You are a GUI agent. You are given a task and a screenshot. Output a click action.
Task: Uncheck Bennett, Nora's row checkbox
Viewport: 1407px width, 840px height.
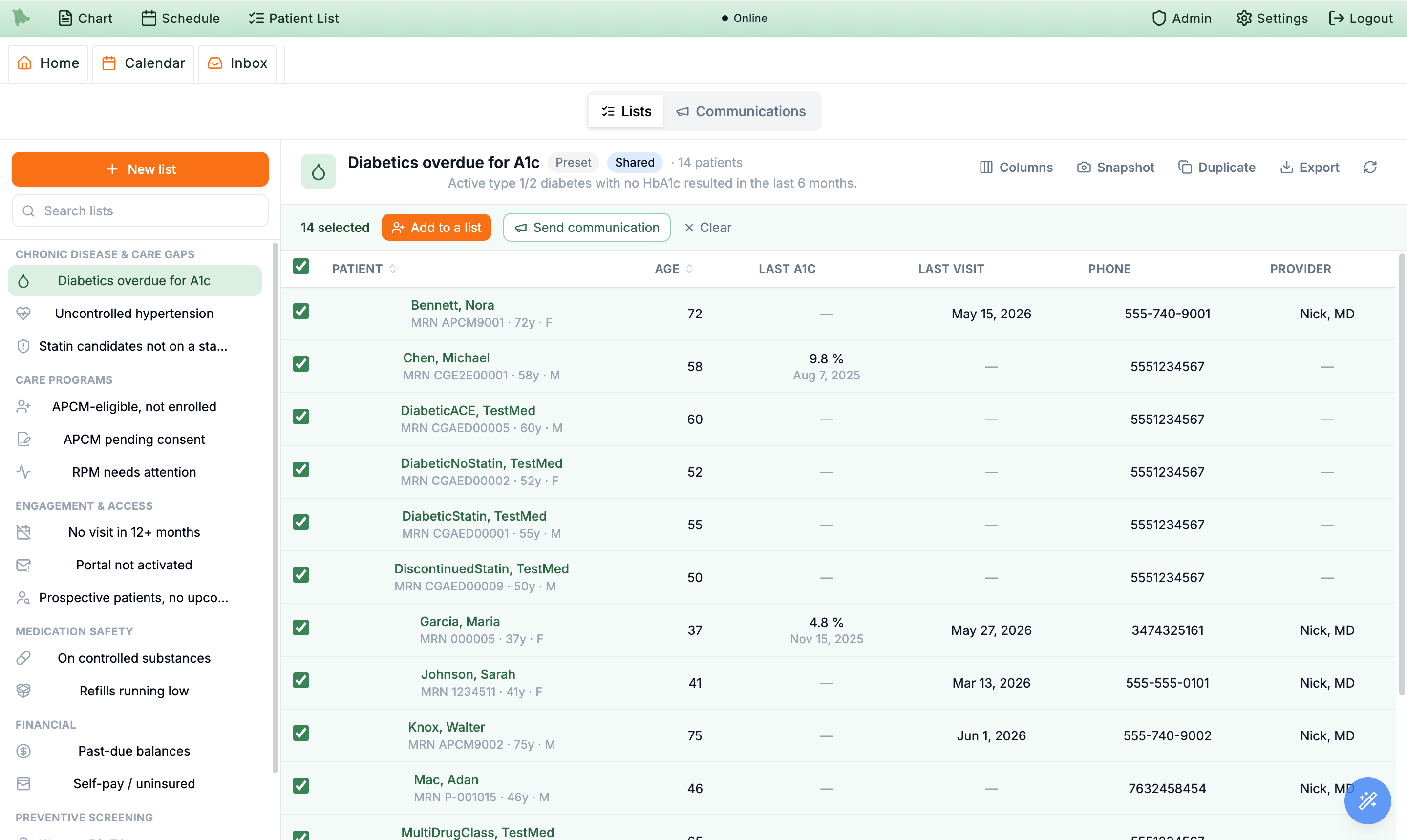300,311
